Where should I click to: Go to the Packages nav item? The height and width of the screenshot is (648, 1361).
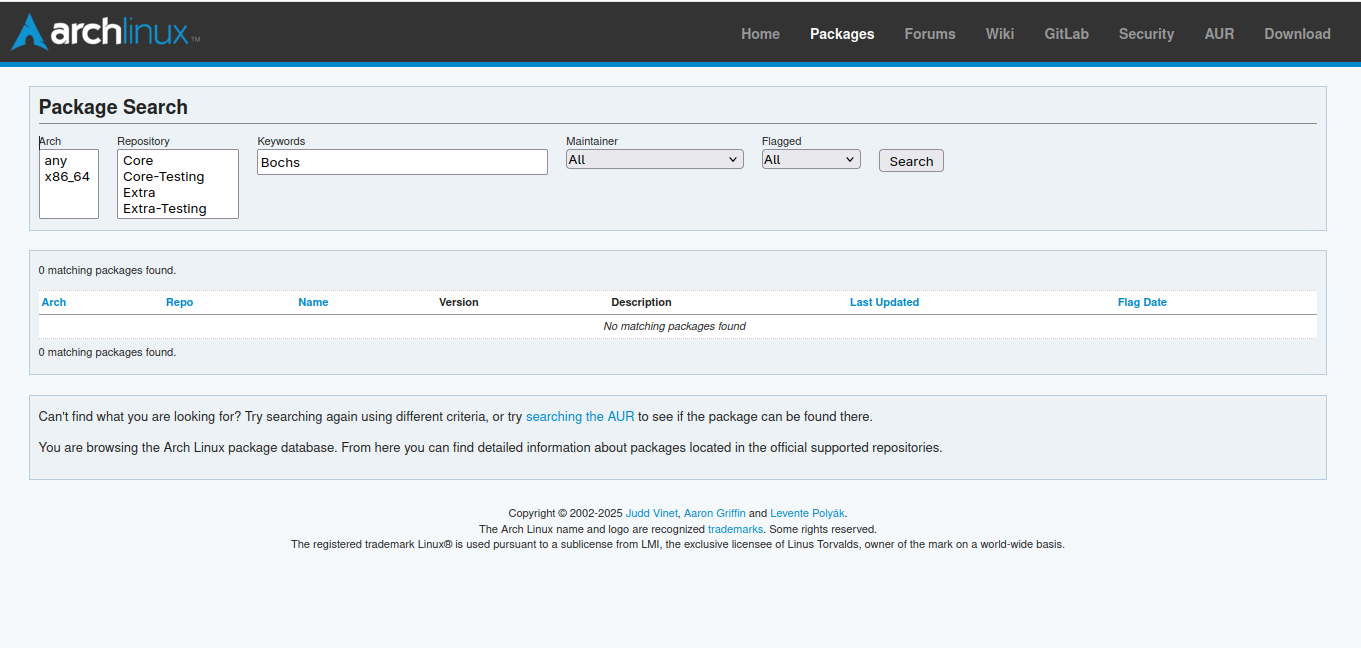(842, 34)
